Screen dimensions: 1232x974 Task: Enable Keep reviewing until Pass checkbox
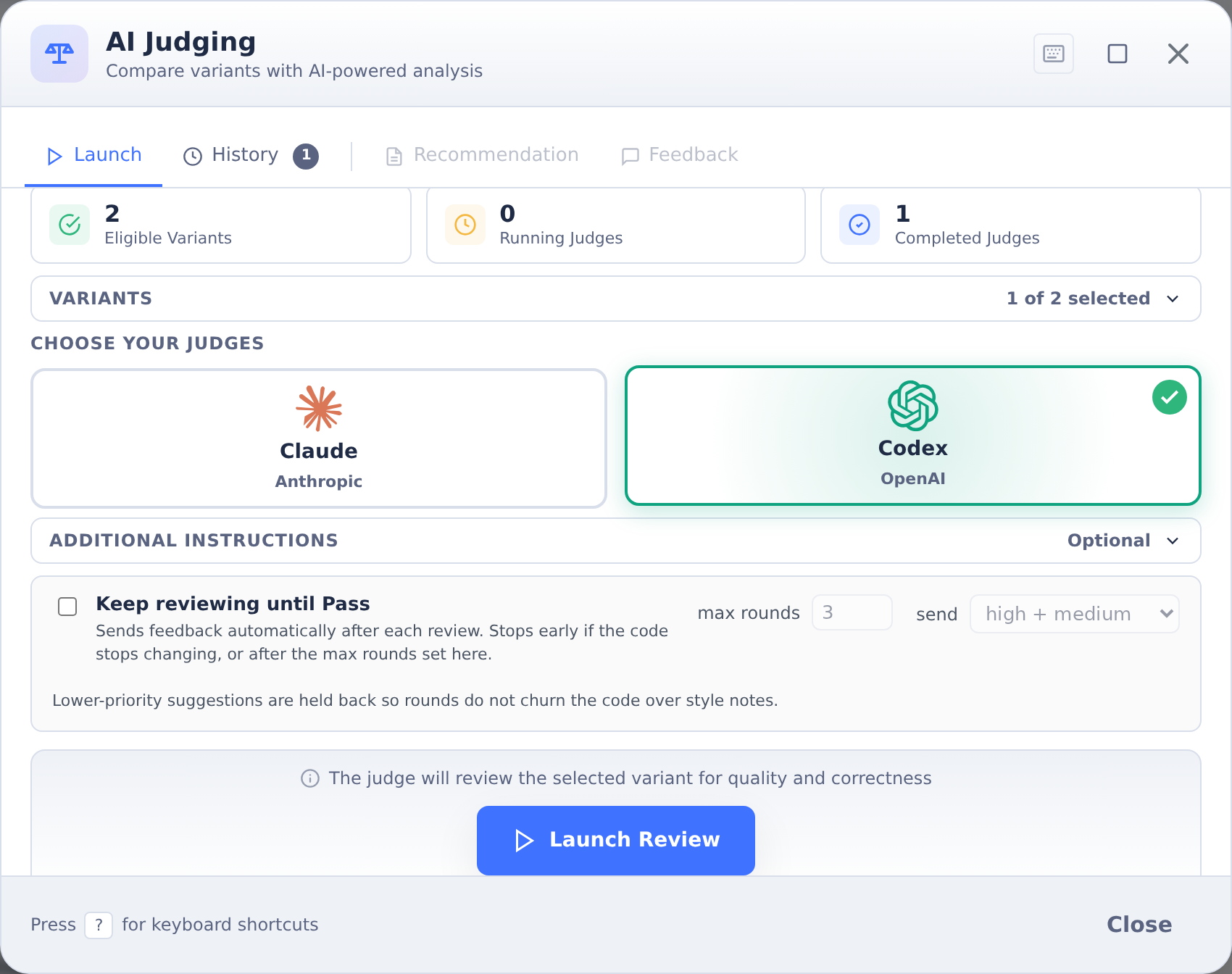pos(67,607)
